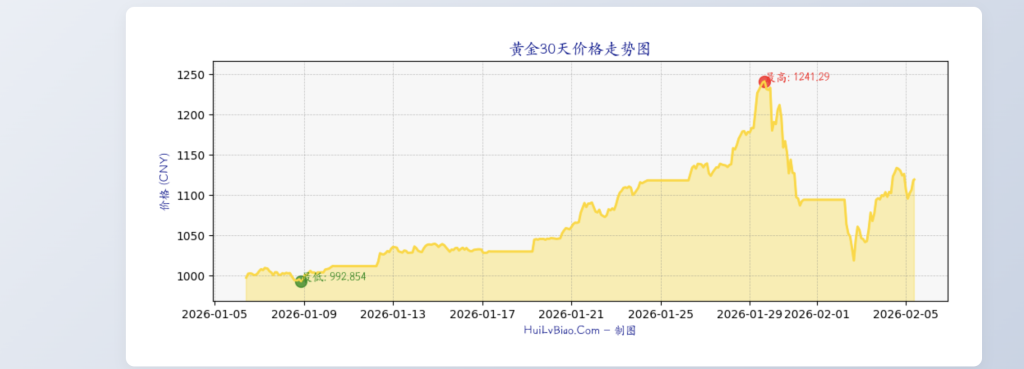Click the 2026-02-05 date label
The height and width of the screenshot is (369, 1024).
pos(905,314)
